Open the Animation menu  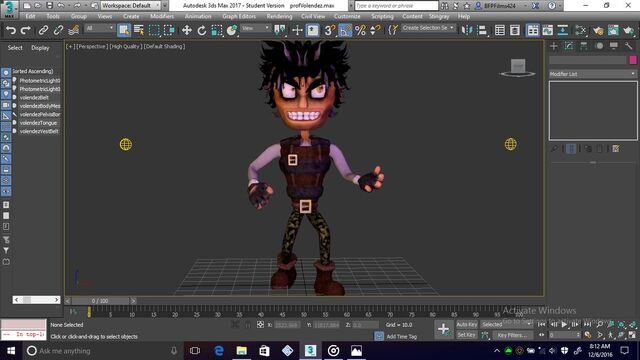click(198, 16)
